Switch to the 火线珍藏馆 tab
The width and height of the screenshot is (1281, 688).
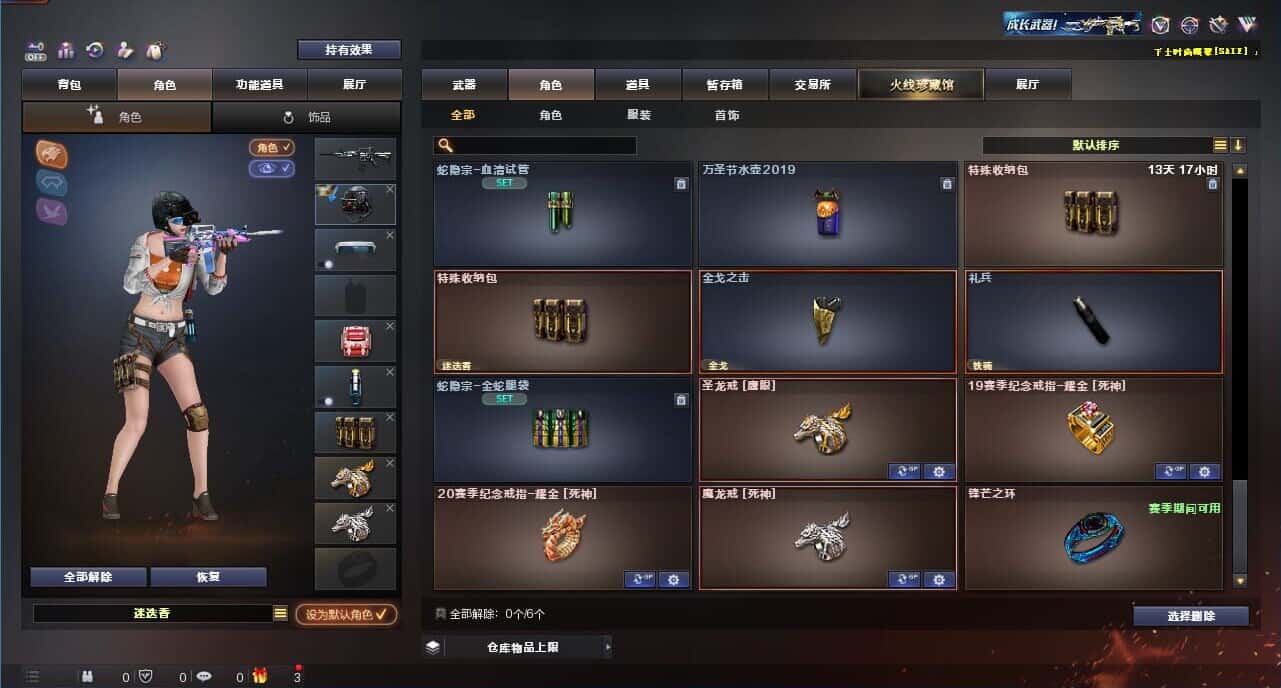[x=921, y=85]
